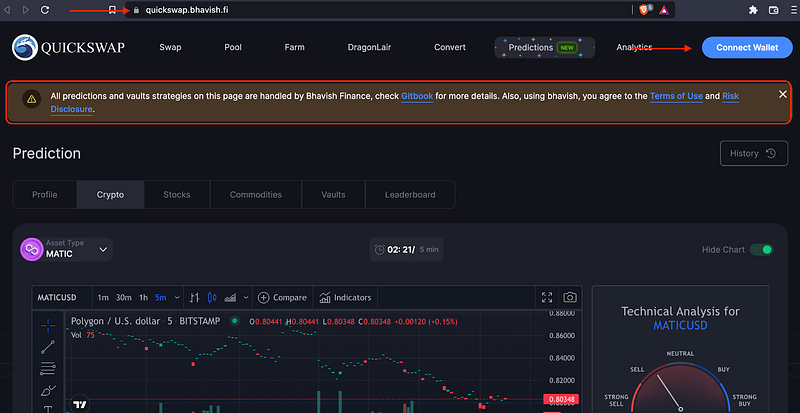Click the Polygon / U.S. dollar title
The height and width of the screenshot is (413, 800).
point(145,321)
